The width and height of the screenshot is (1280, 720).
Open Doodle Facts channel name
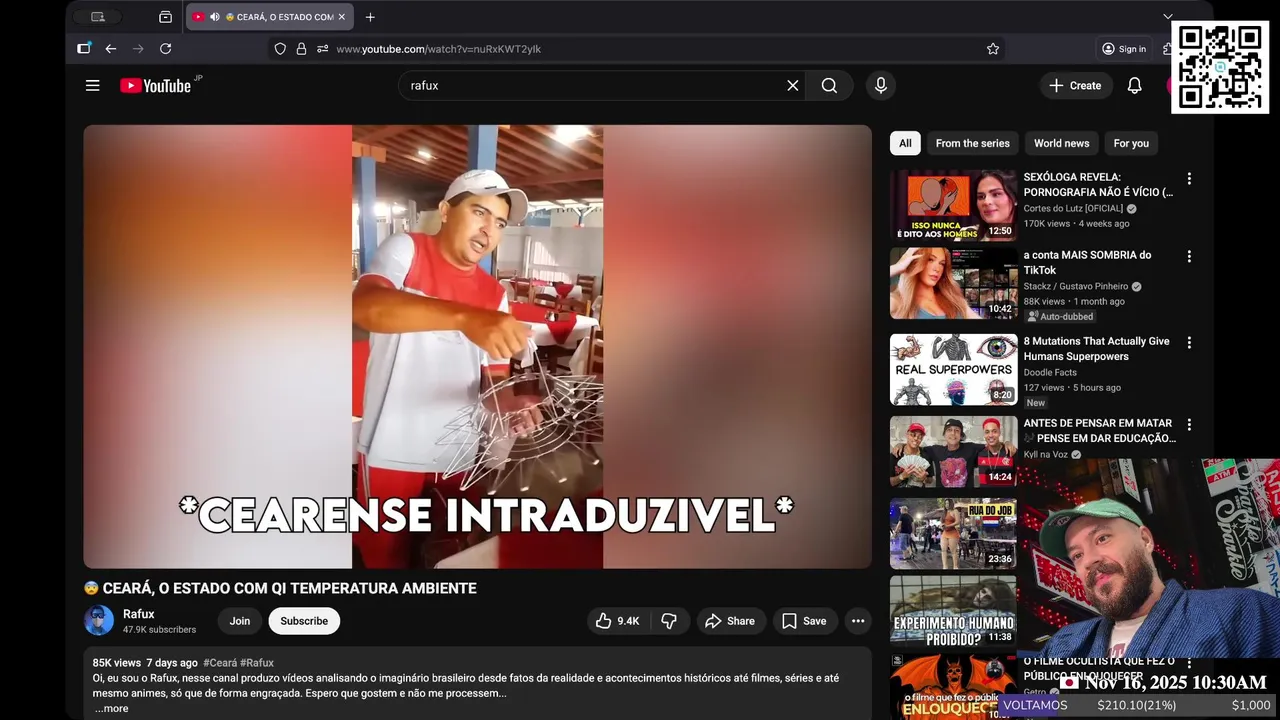(x=1050, y=373)
